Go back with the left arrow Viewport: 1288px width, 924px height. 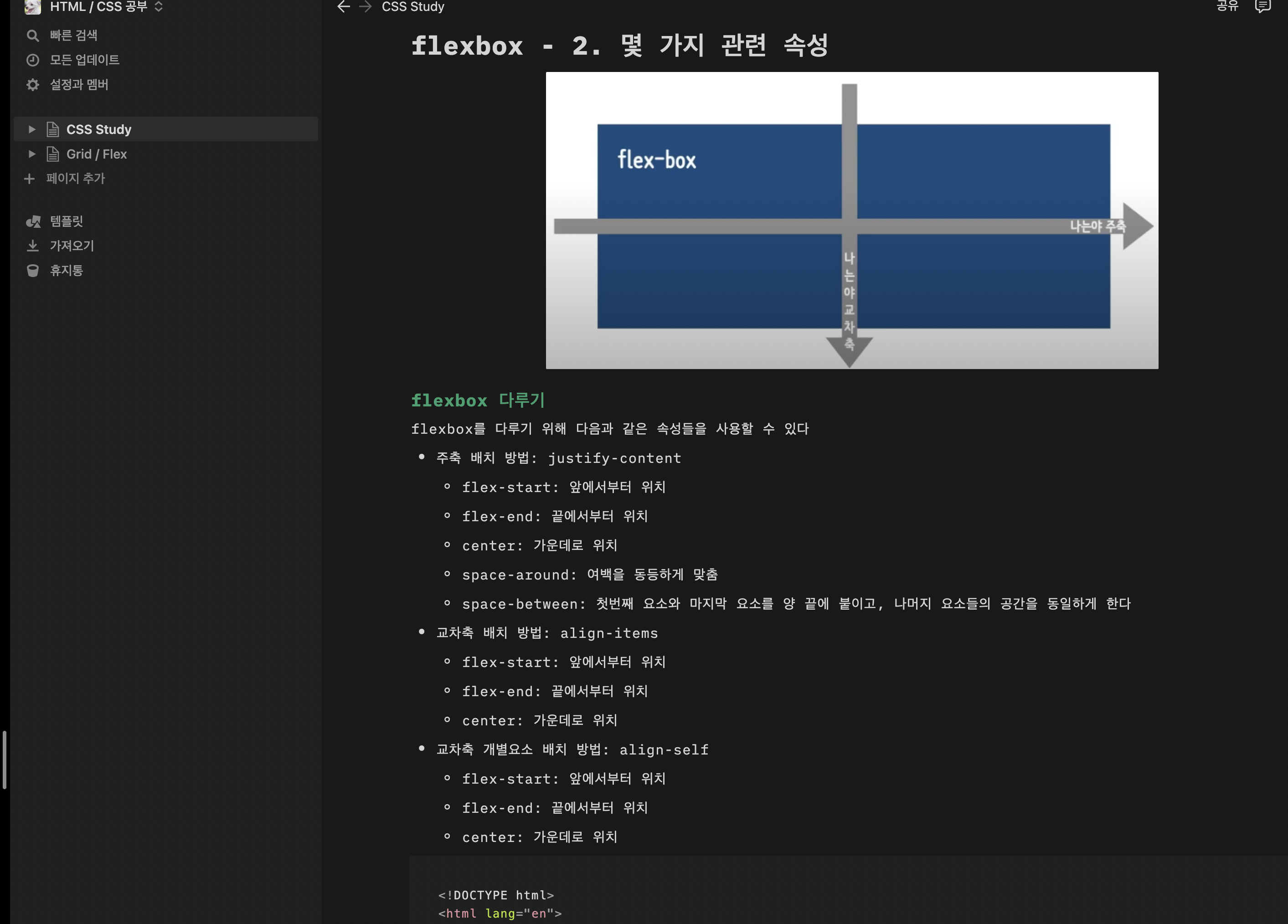(344, 7)
